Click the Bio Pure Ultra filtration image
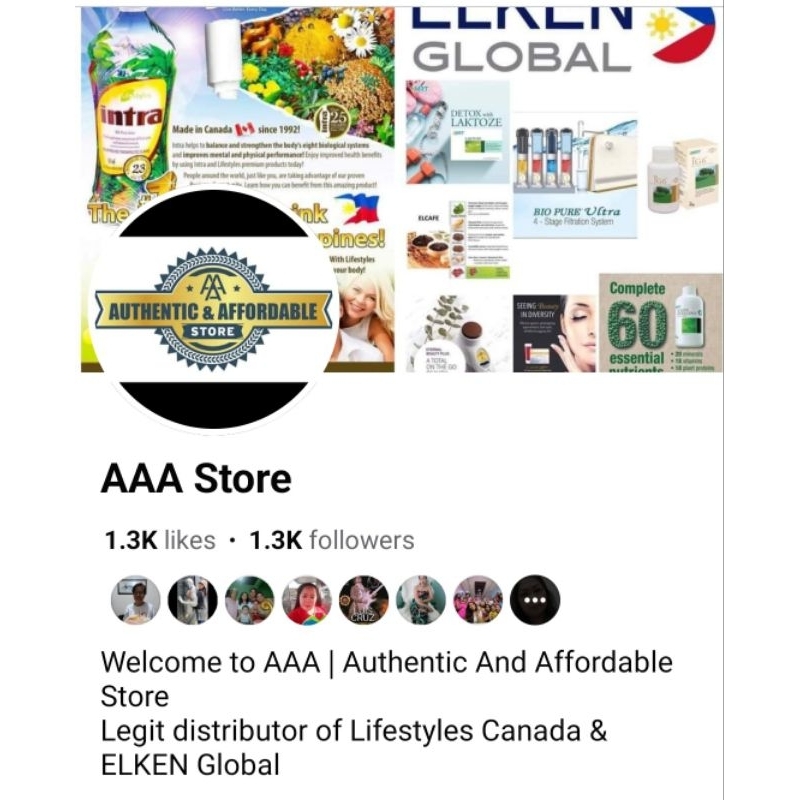Image resolution: width=800 pixels, height=800 pixels. 575,176
